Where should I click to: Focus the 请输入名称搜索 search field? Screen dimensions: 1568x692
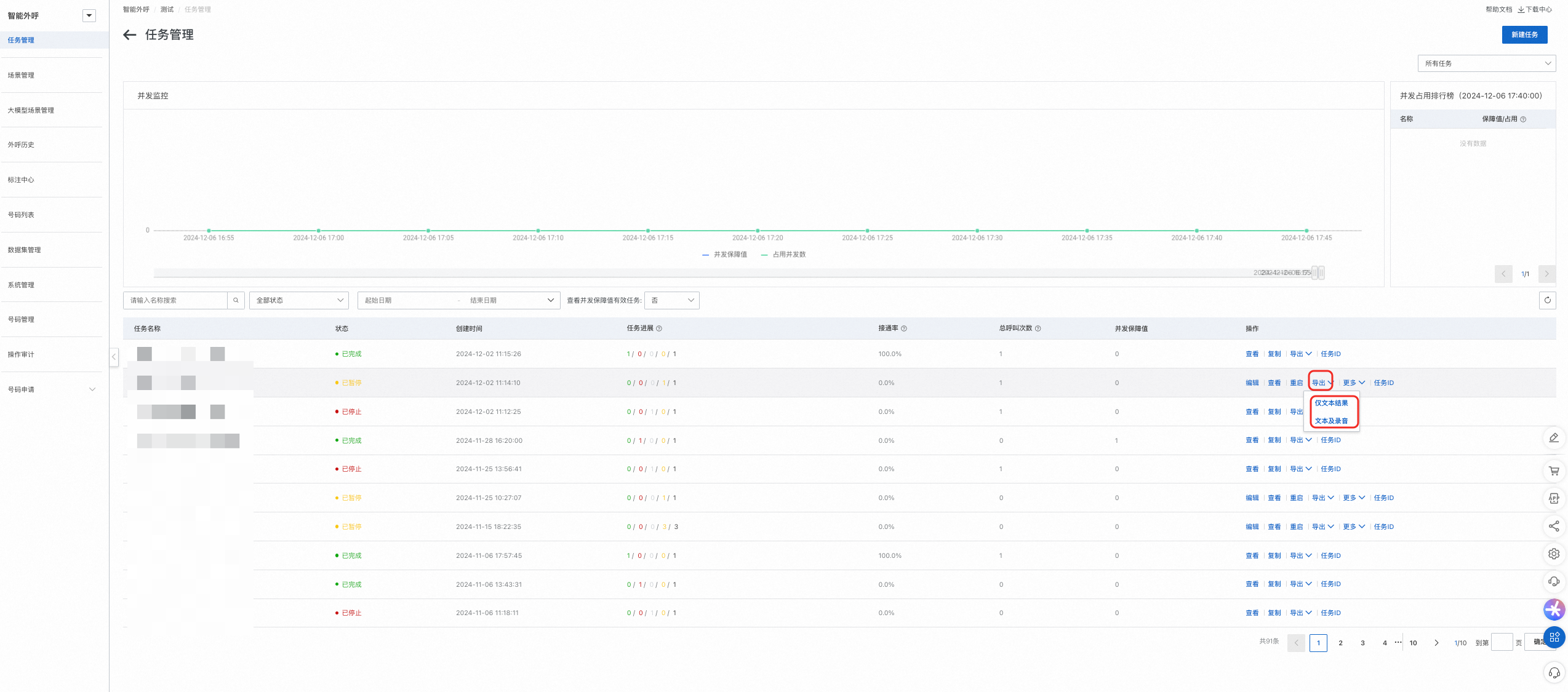click(x=175, y=300)
